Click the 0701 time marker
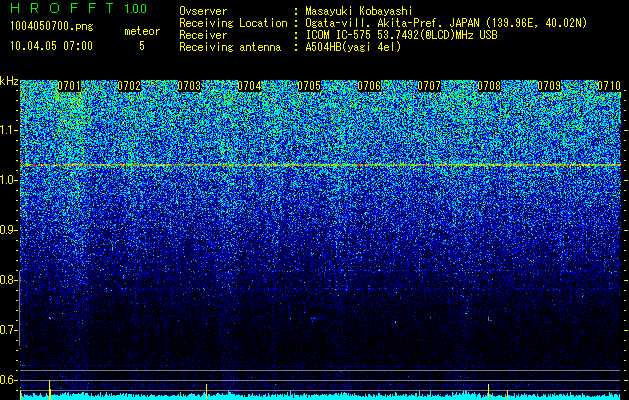Image resolution: width=629 pixels, height=400 pixels. [69, 86]
